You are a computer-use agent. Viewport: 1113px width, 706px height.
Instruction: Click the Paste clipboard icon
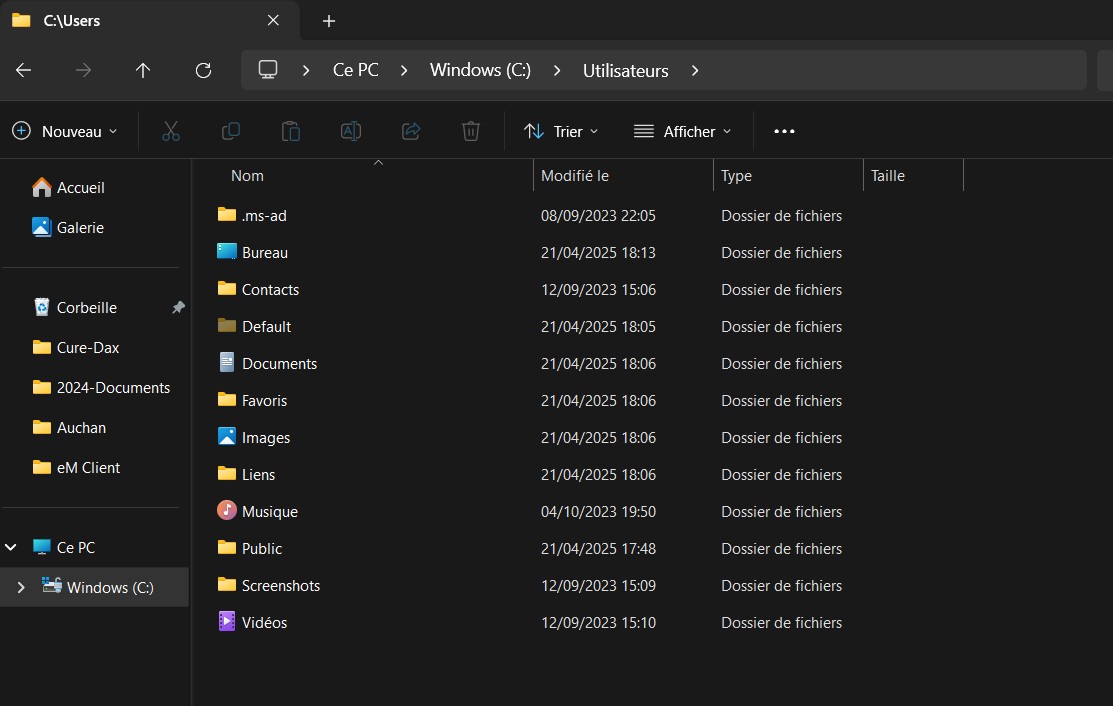point(291,131)
